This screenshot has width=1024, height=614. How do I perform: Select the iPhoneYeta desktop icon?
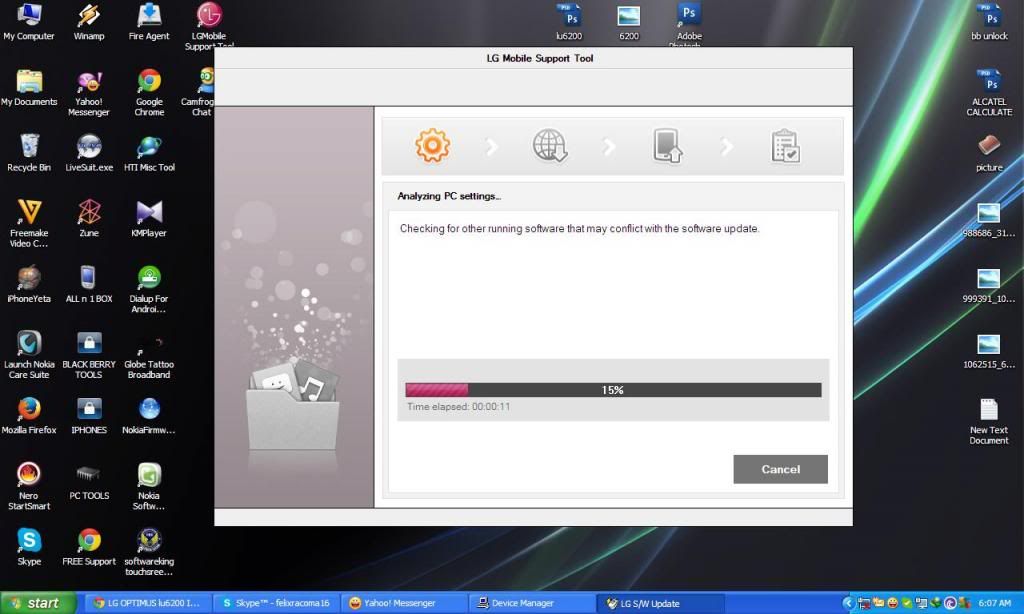coord(29,284)
